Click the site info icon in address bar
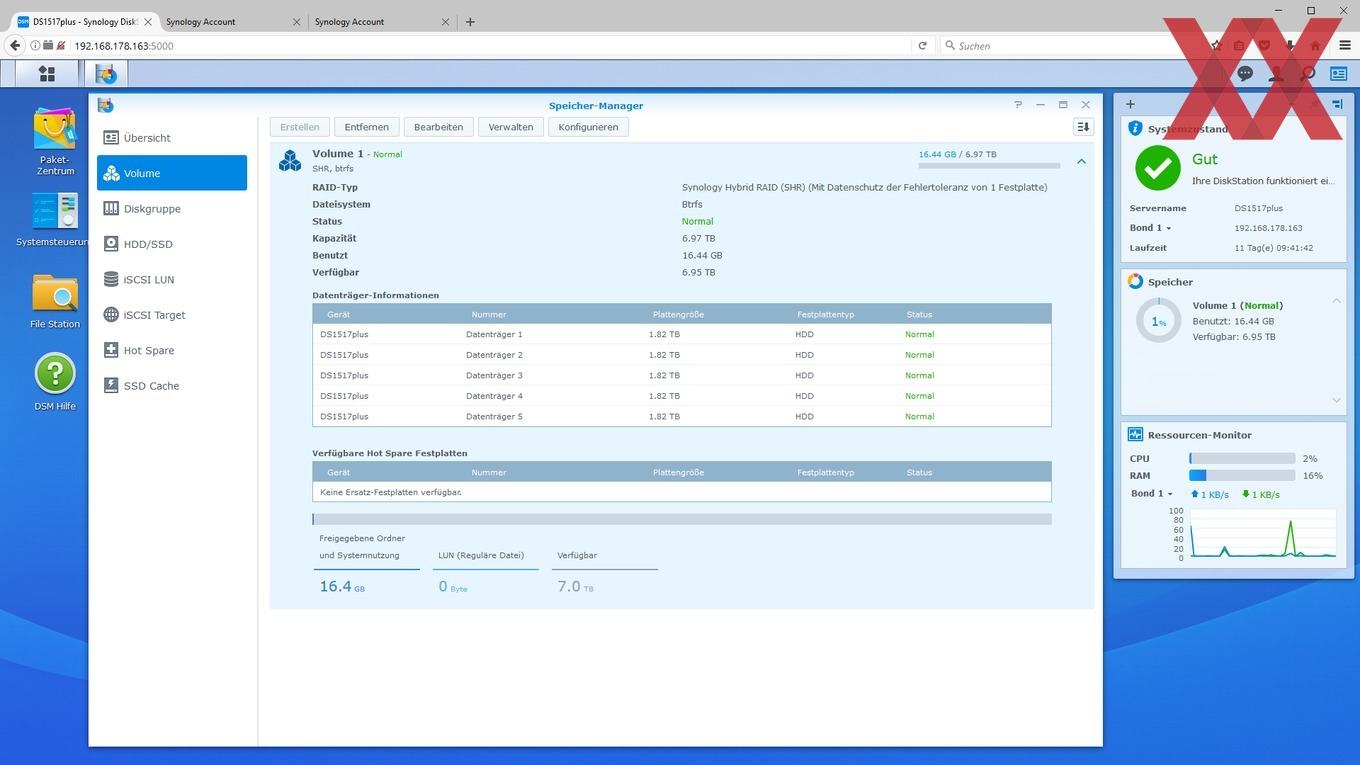The height and width of the screenshot is (765, 1360). click(35, 45)
